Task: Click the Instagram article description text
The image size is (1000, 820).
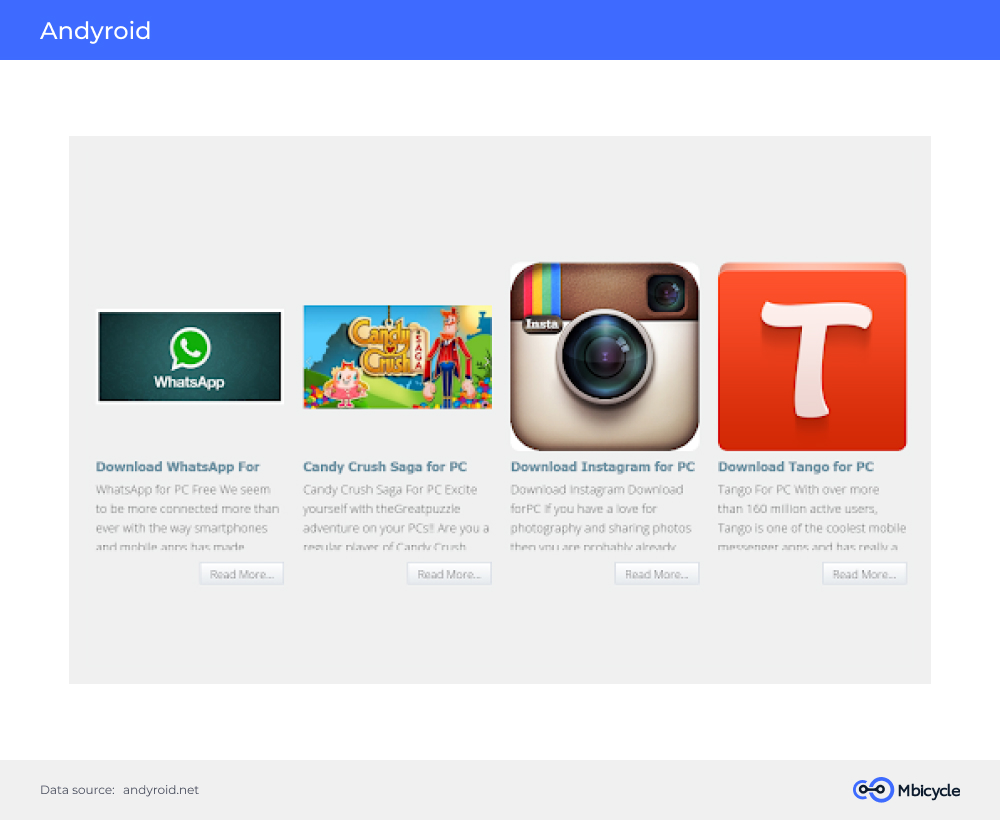Action: tap(601, 517)
